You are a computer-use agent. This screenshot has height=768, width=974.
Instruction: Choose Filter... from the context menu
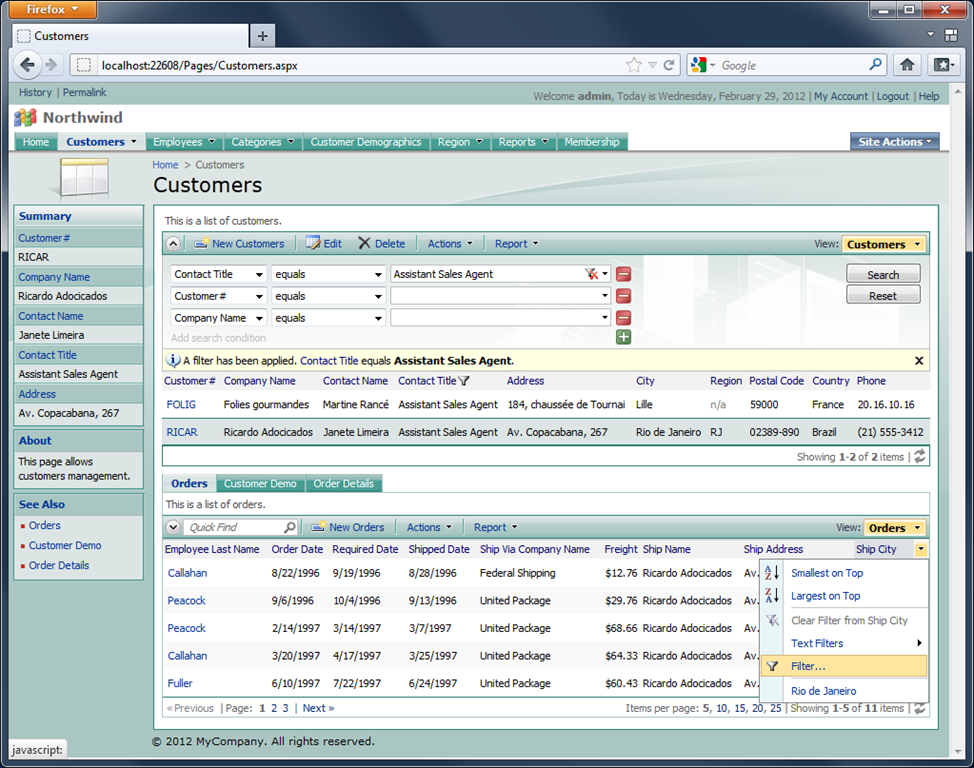(808, 666)
